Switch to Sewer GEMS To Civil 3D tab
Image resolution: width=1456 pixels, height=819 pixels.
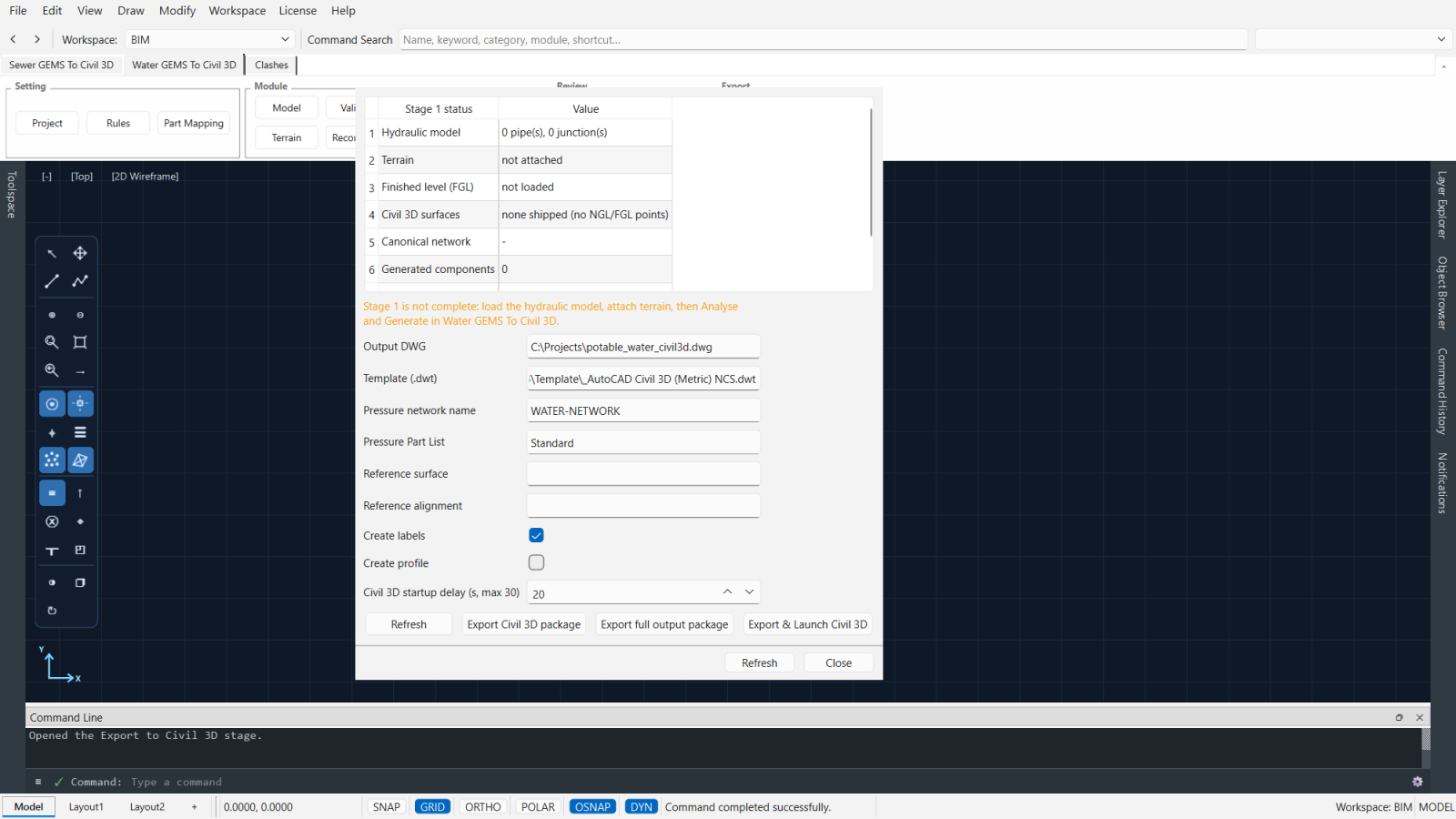pyautogui.click(x=61, y=65)
